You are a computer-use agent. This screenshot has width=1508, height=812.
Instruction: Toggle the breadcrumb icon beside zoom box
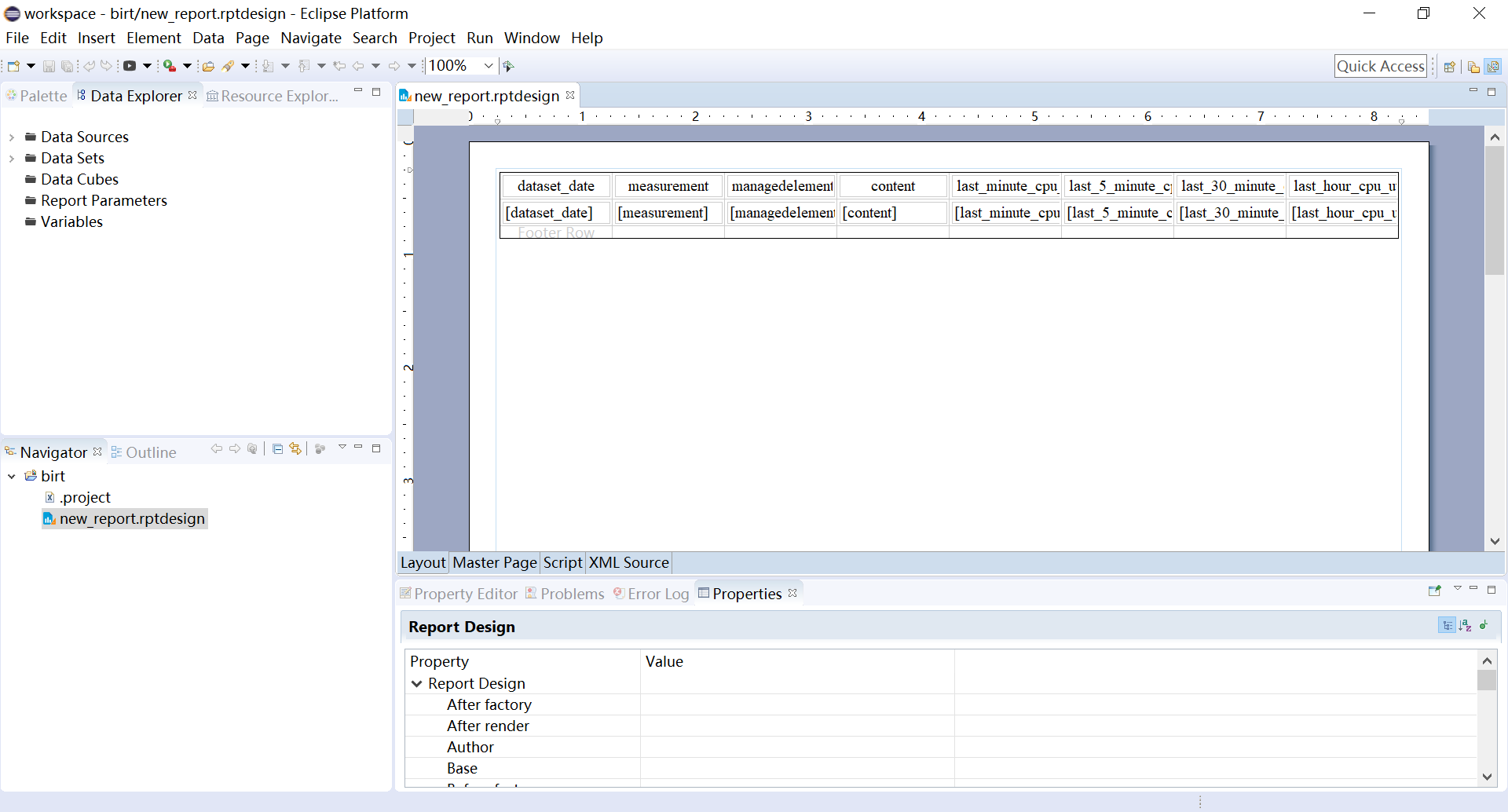[x=509, y=67]
